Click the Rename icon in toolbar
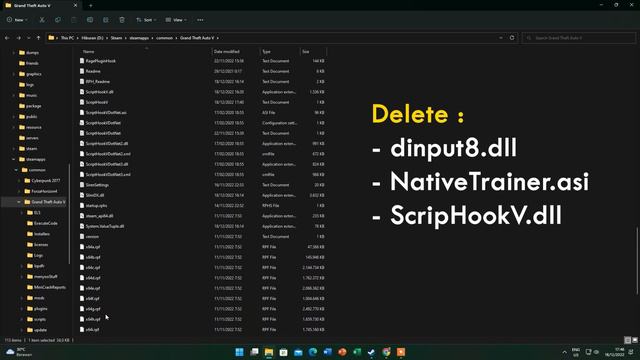 (90, 20)
